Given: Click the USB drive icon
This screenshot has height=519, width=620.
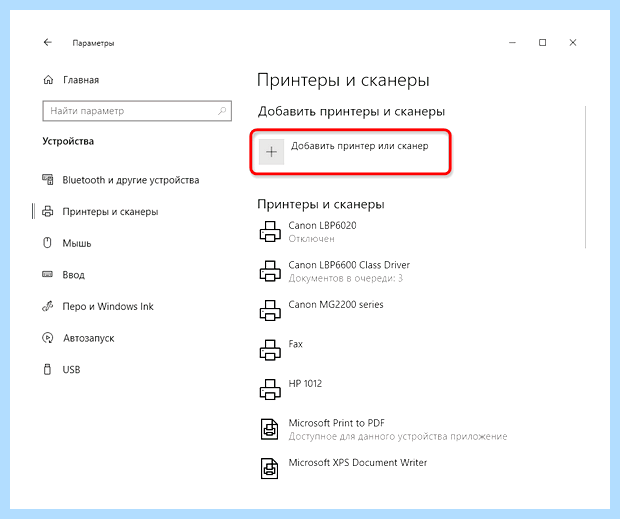Looking at the screenshot, I should [x=47, y=370].
